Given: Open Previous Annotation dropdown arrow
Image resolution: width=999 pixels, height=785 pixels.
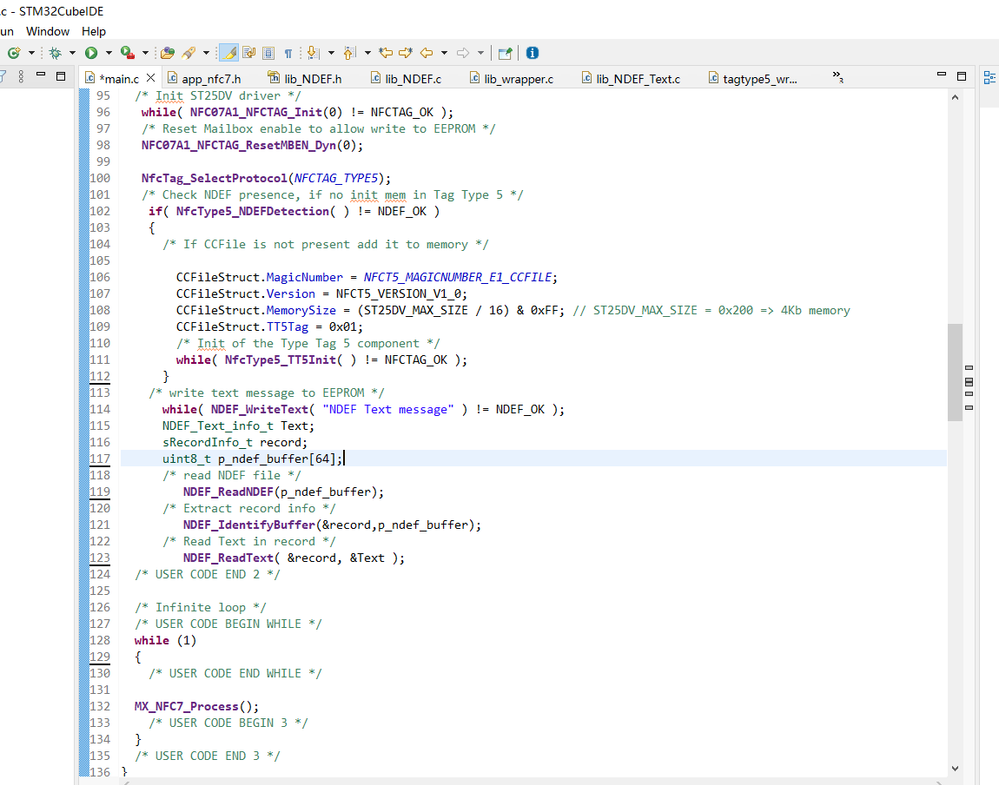Looking at the screenshot, I should click(368, 53).
